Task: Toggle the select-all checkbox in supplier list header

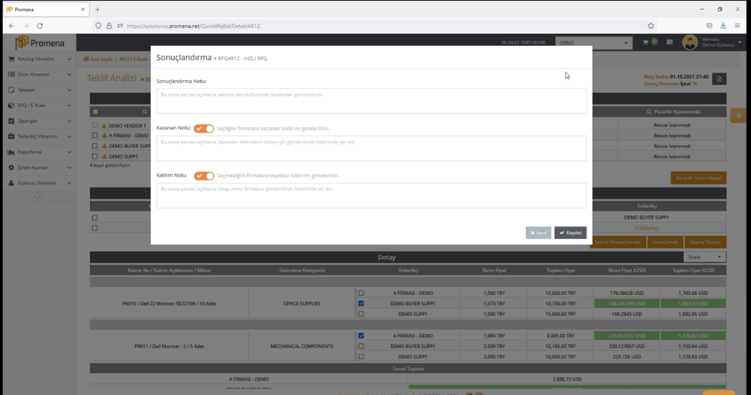Action: [x=95, y=112]
